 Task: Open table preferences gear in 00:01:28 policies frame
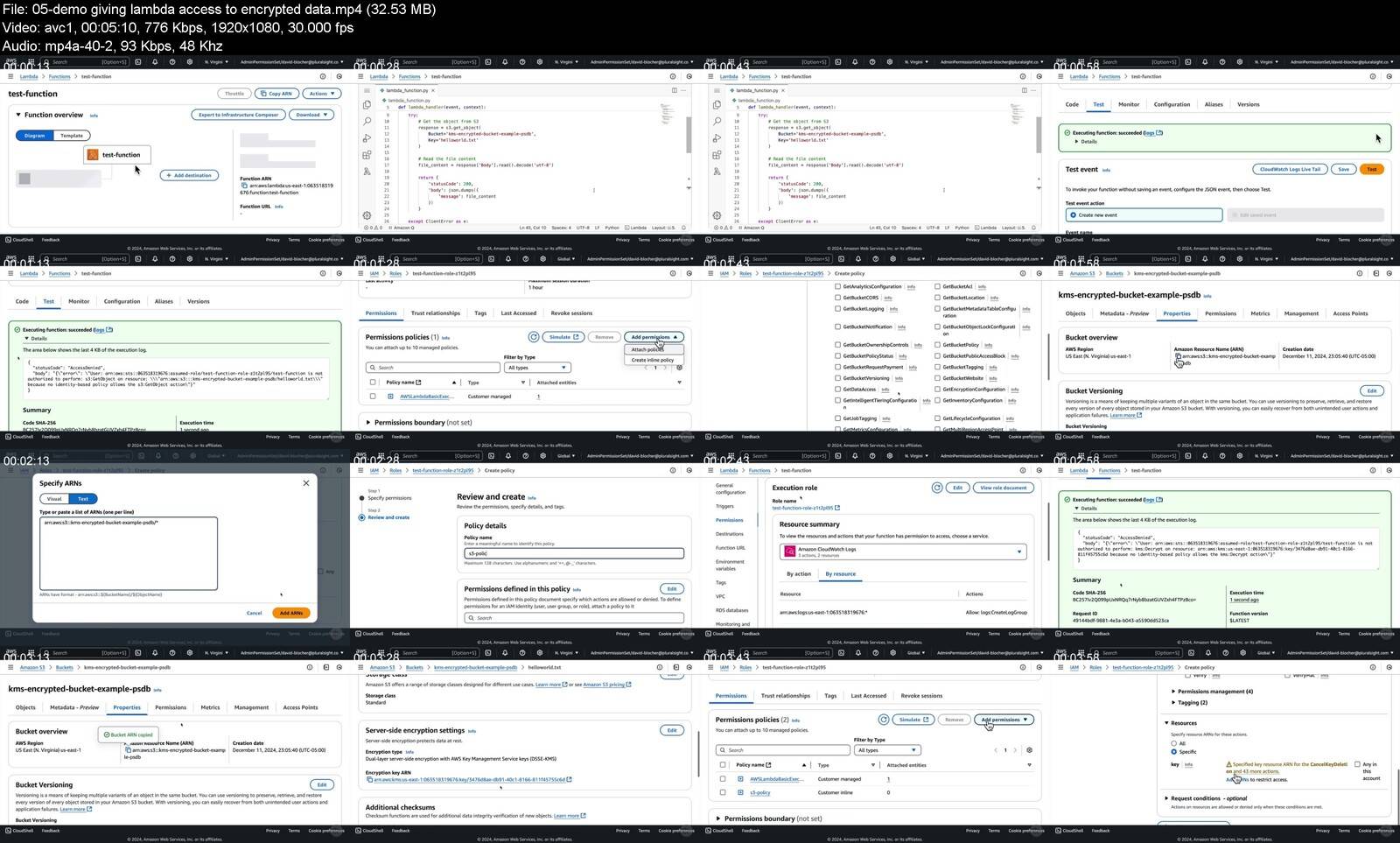(679, 368)
